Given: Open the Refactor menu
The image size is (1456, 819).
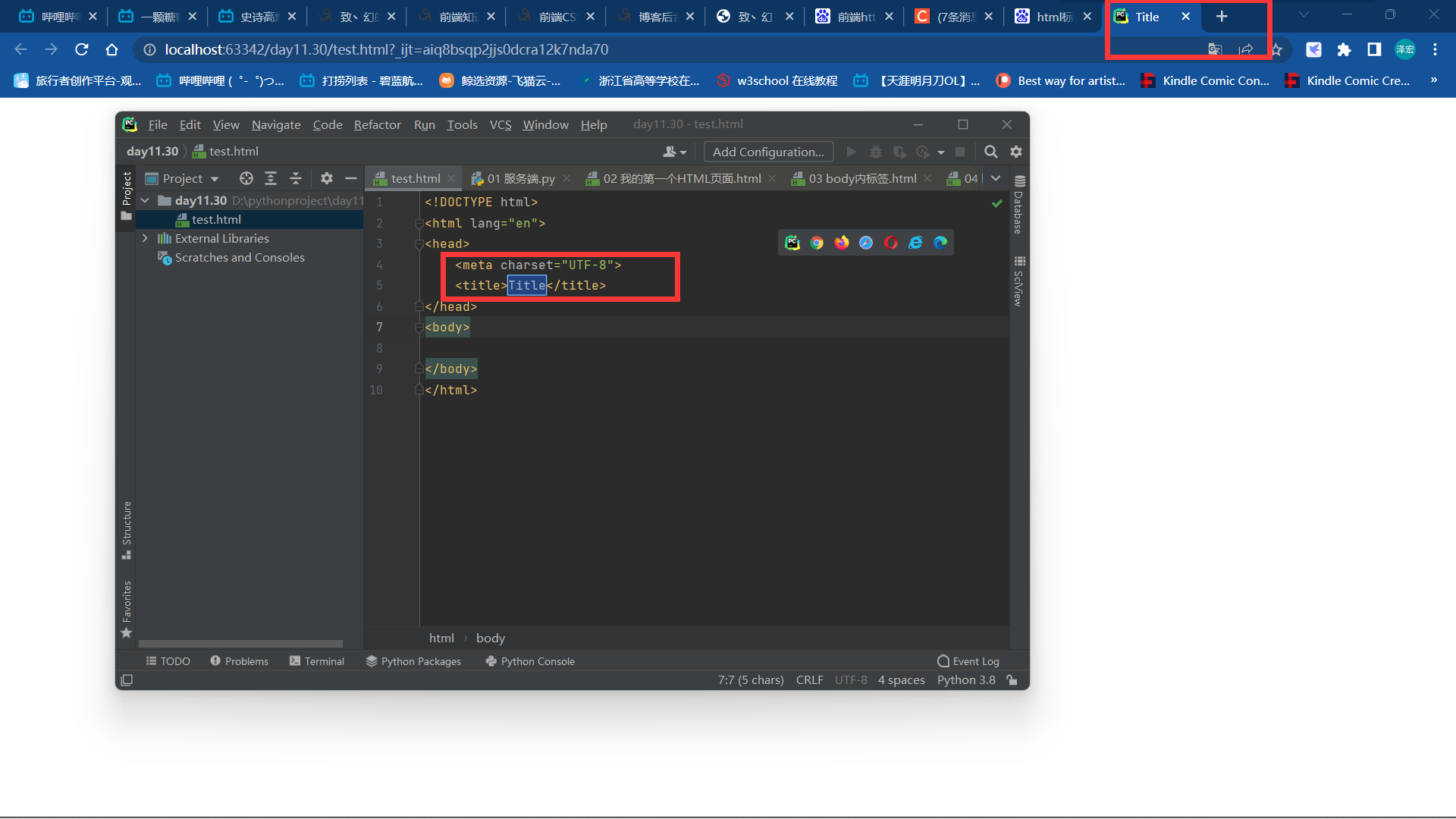Looking at the screenshot, I should click(x=377, y=124).
